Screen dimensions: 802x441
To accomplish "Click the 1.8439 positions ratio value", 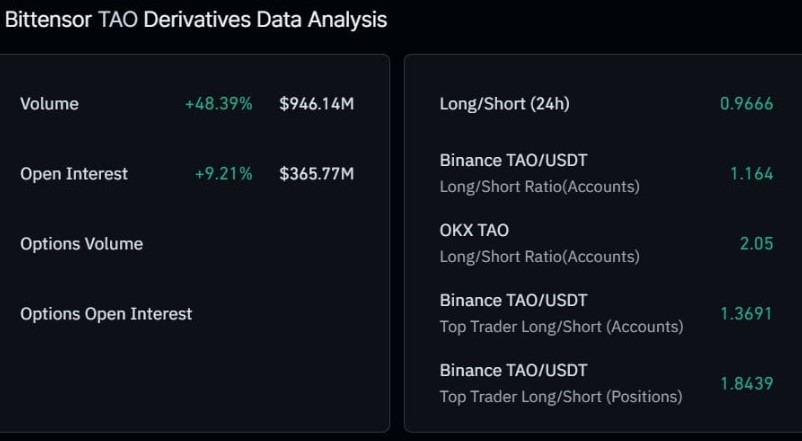I will coord(747,384).
